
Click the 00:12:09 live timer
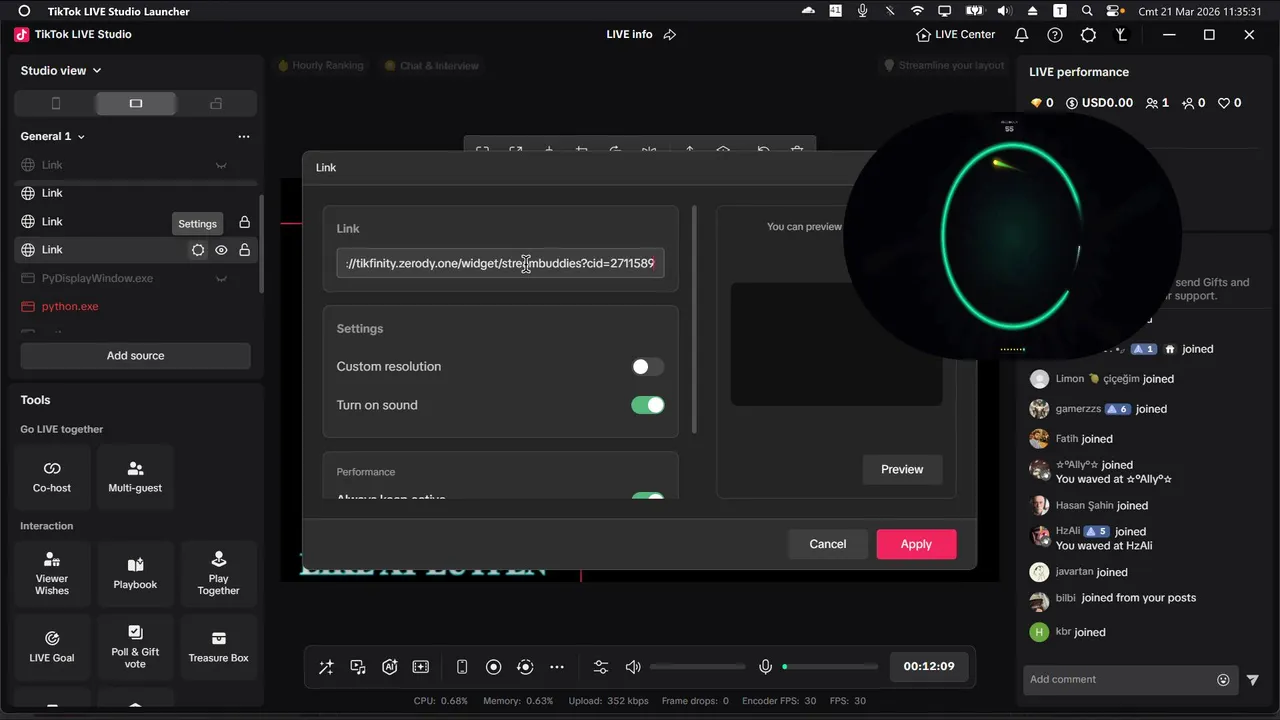(929, 667)
